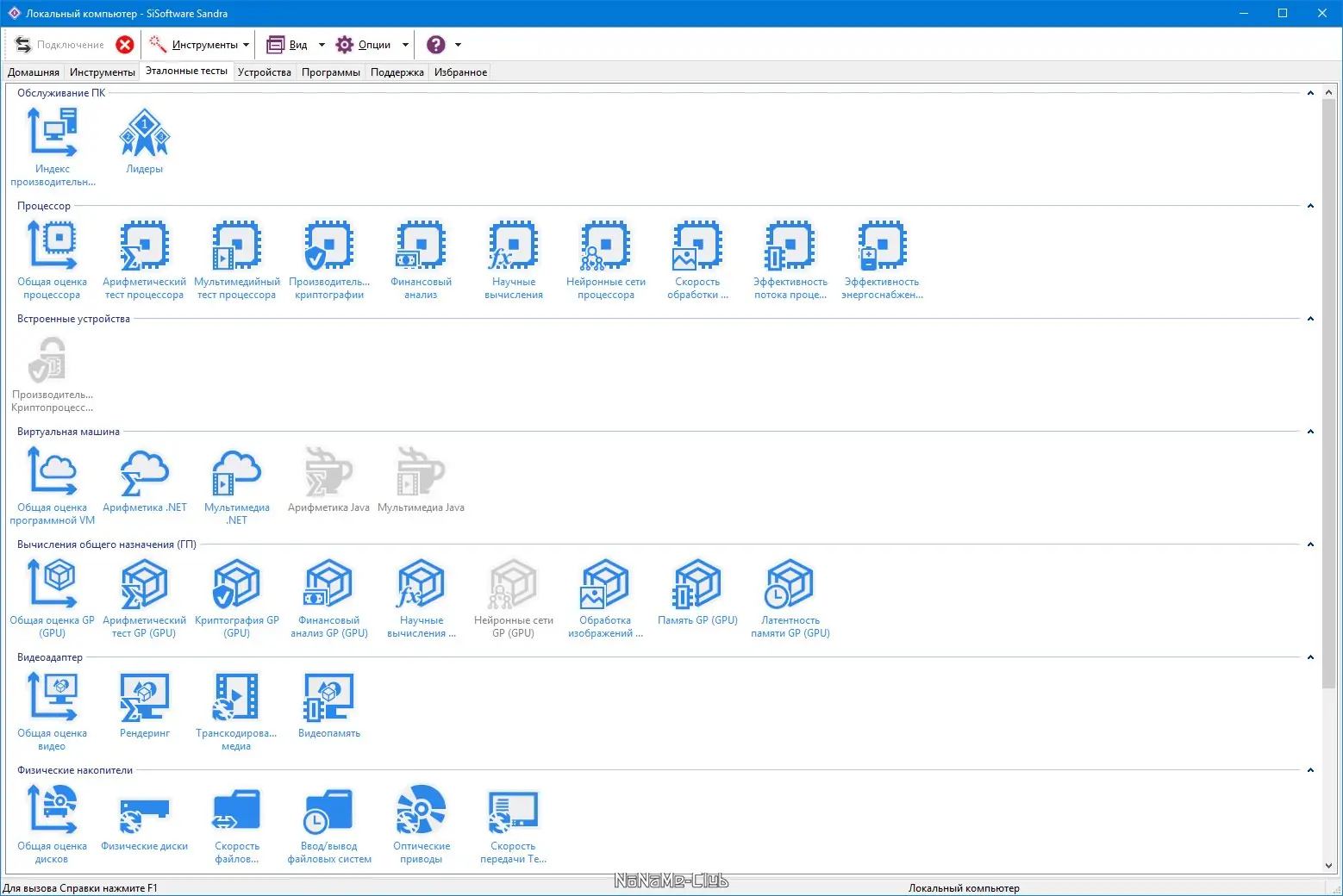Run the Рендеринг video test
1343x896 pixels.
(x=145, y=705)
